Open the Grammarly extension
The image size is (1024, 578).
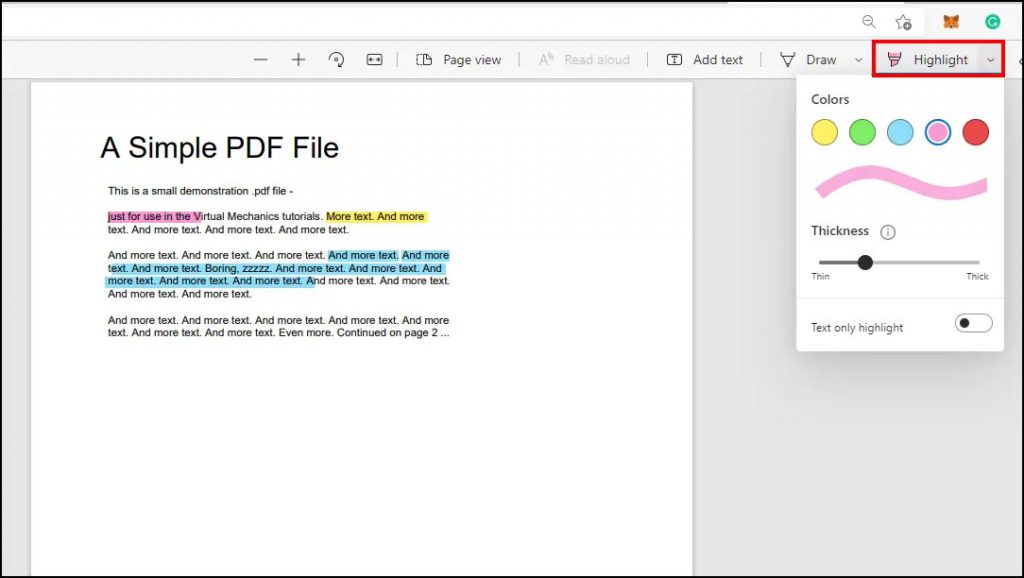992,20
